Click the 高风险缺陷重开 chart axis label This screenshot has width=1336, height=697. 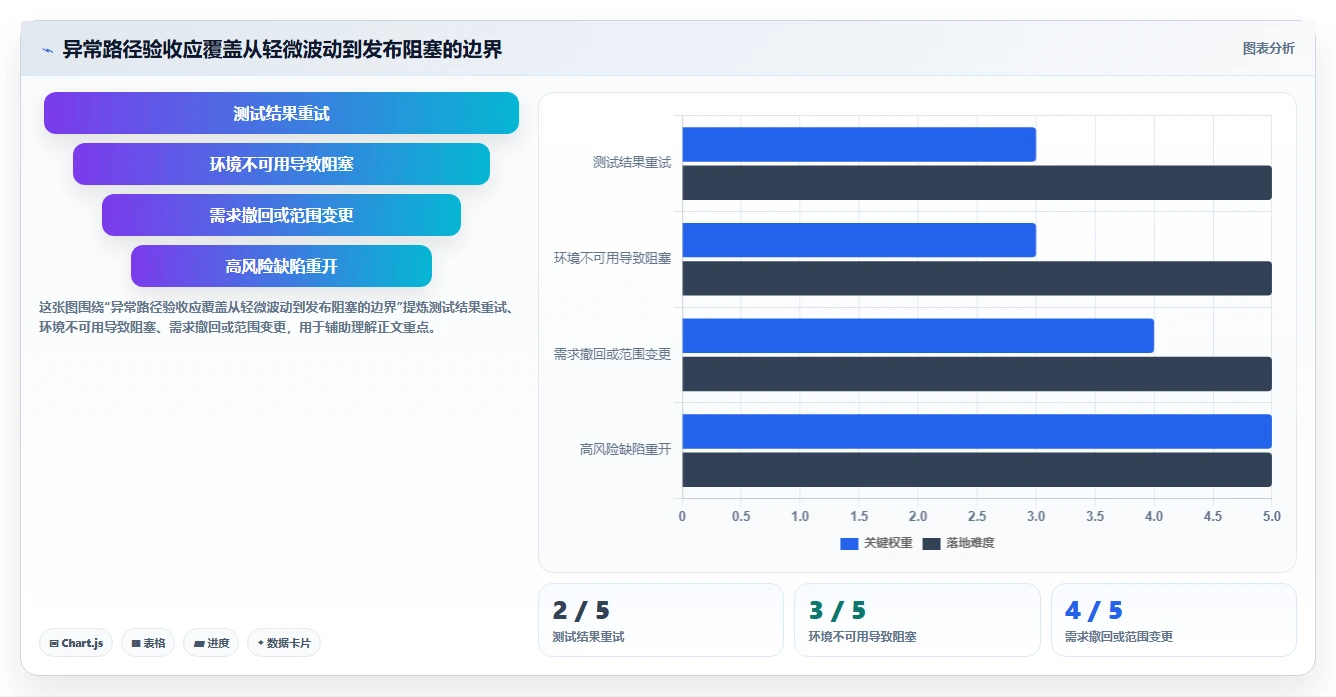pos(626,450)
